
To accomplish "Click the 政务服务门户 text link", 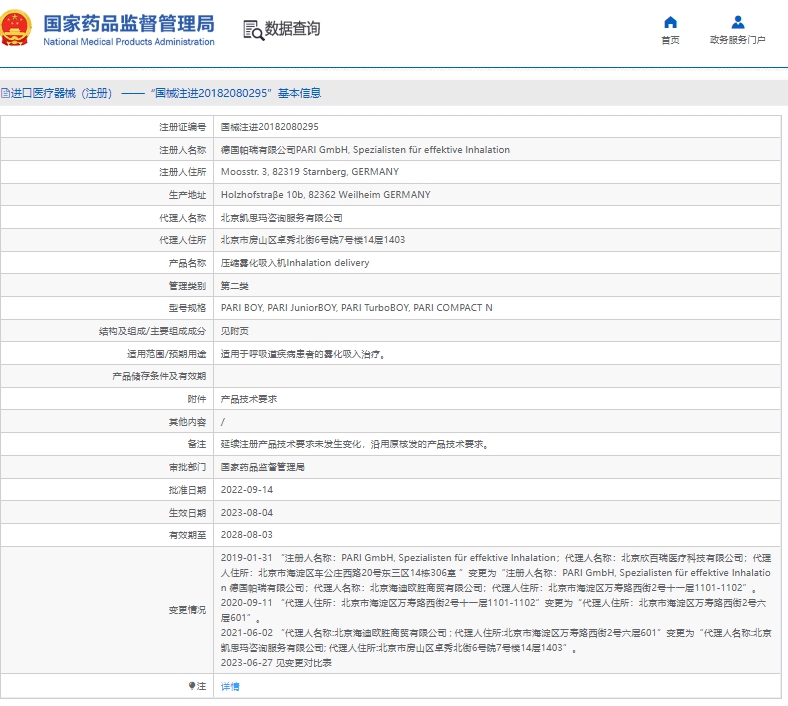I will point(738,40).
